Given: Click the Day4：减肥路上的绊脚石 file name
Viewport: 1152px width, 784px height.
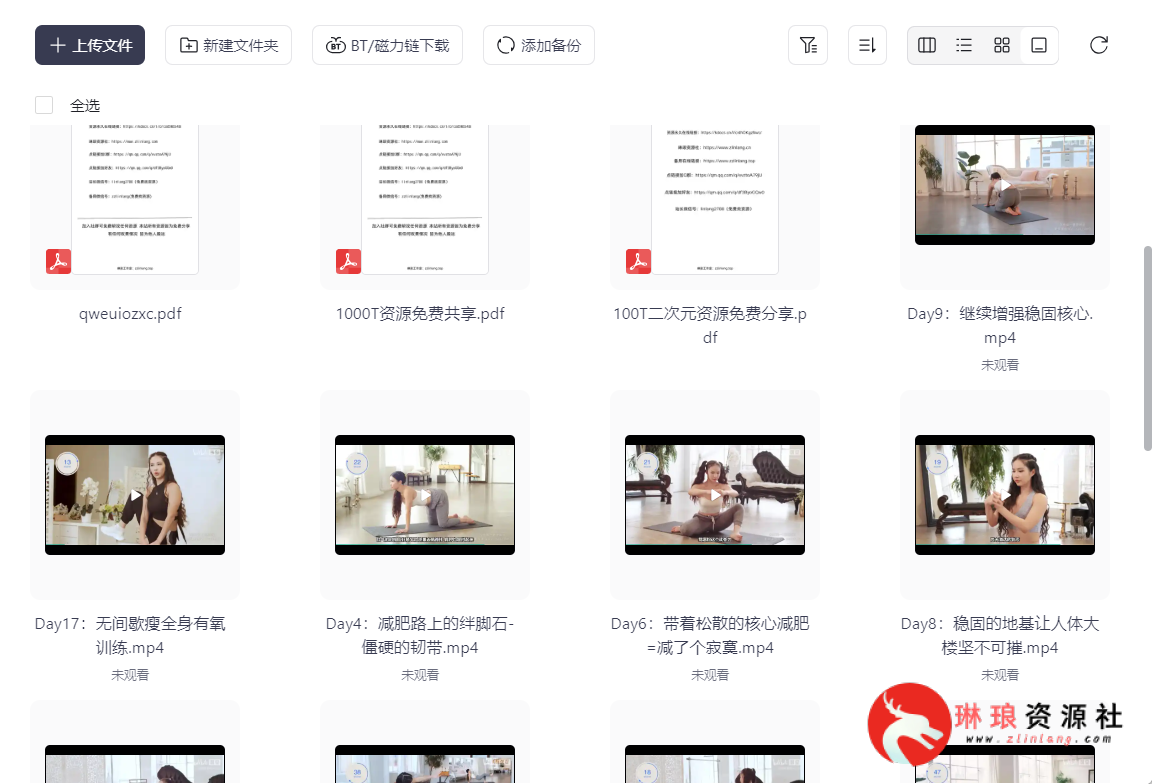Looking at the screenshot, I should [x=420, y=636].
